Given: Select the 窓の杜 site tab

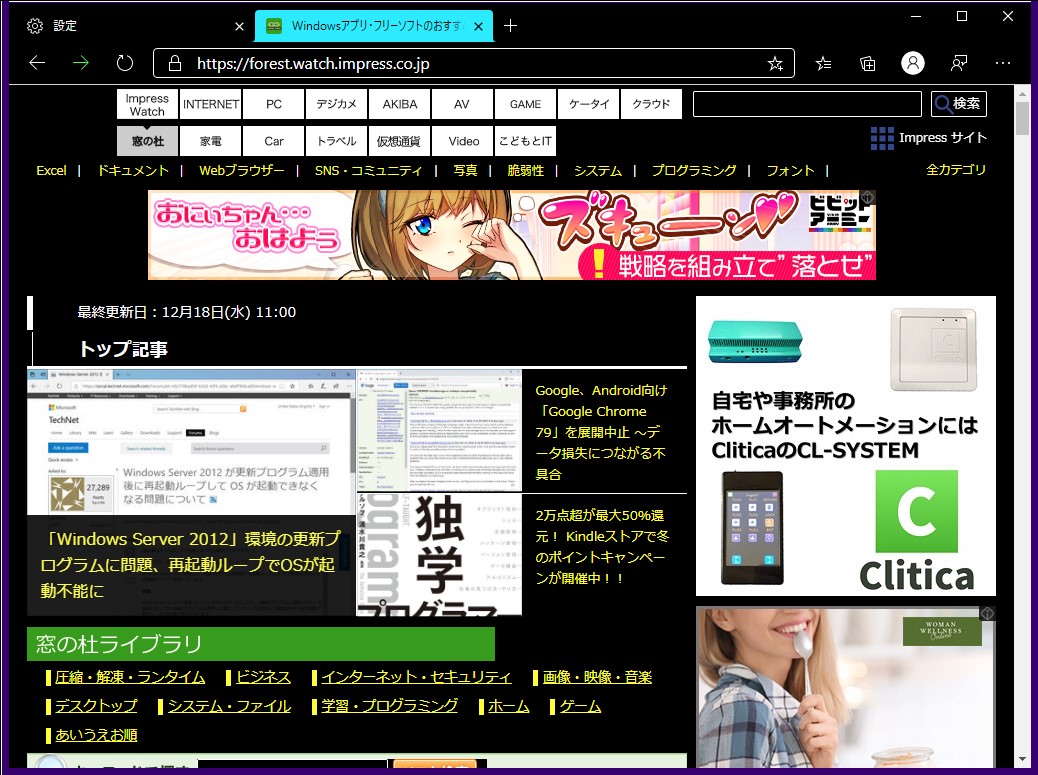Looking at the screenshot, I should click(x=147, y=141).
